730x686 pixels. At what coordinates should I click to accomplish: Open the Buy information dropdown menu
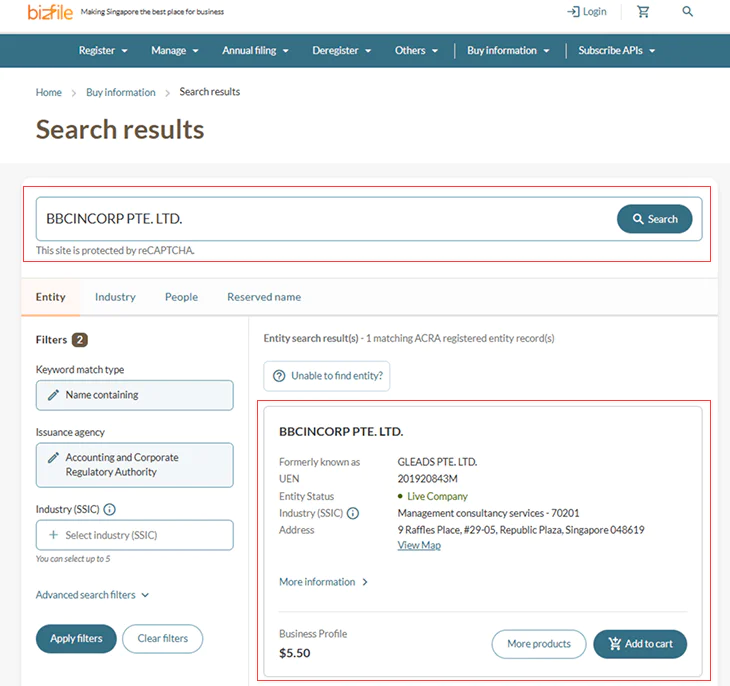508,50
